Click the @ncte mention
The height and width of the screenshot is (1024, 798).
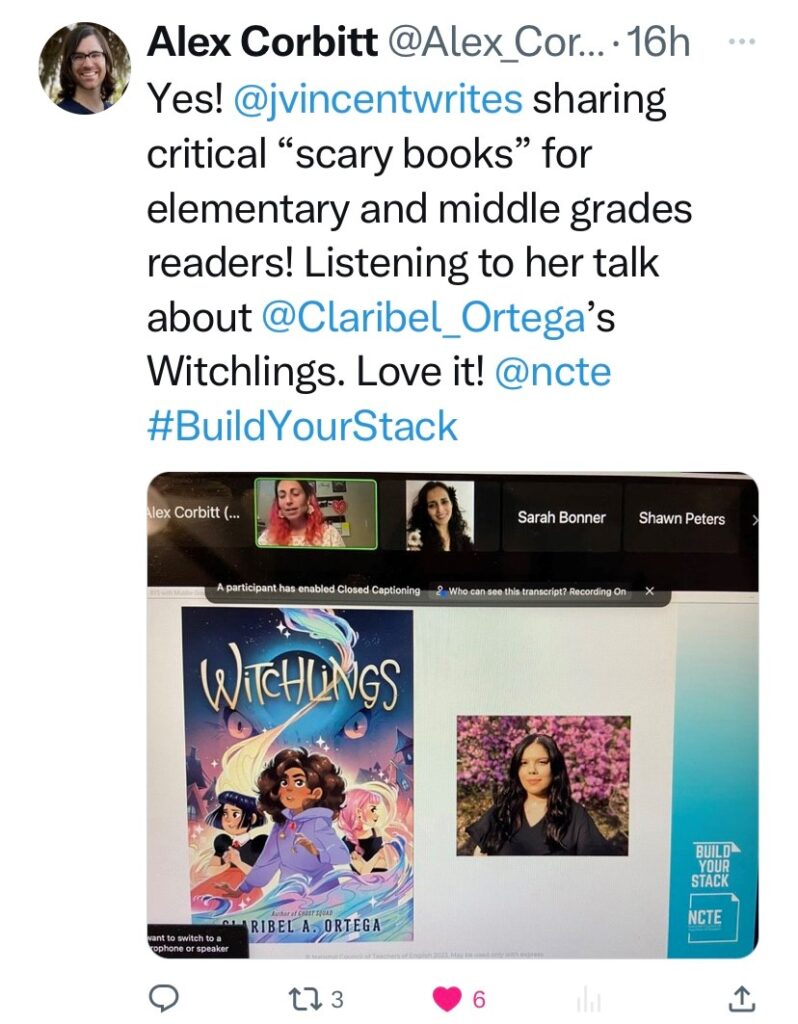pyautogui.click(x=552, y=372)
